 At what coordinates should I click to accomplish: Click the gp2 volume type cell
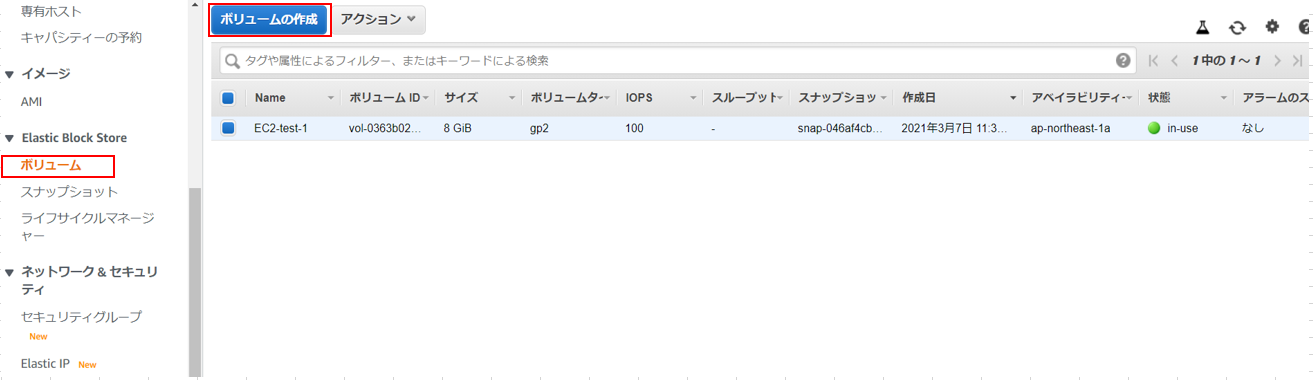tap(540, 128)
